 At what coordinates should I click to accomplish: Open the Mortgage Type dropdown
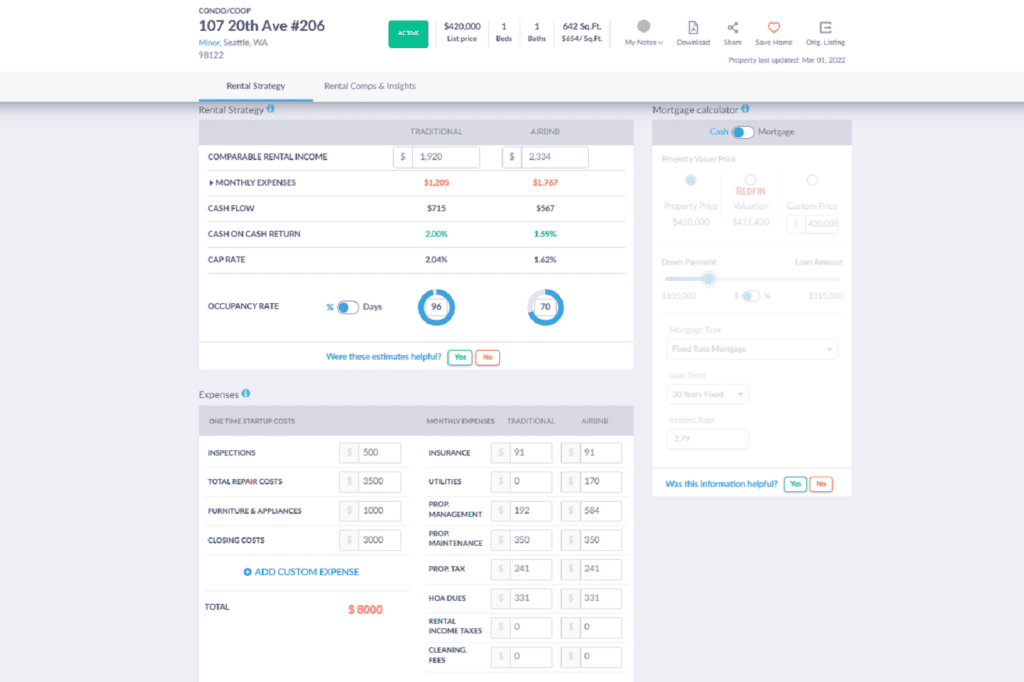(x=751, y=349)
